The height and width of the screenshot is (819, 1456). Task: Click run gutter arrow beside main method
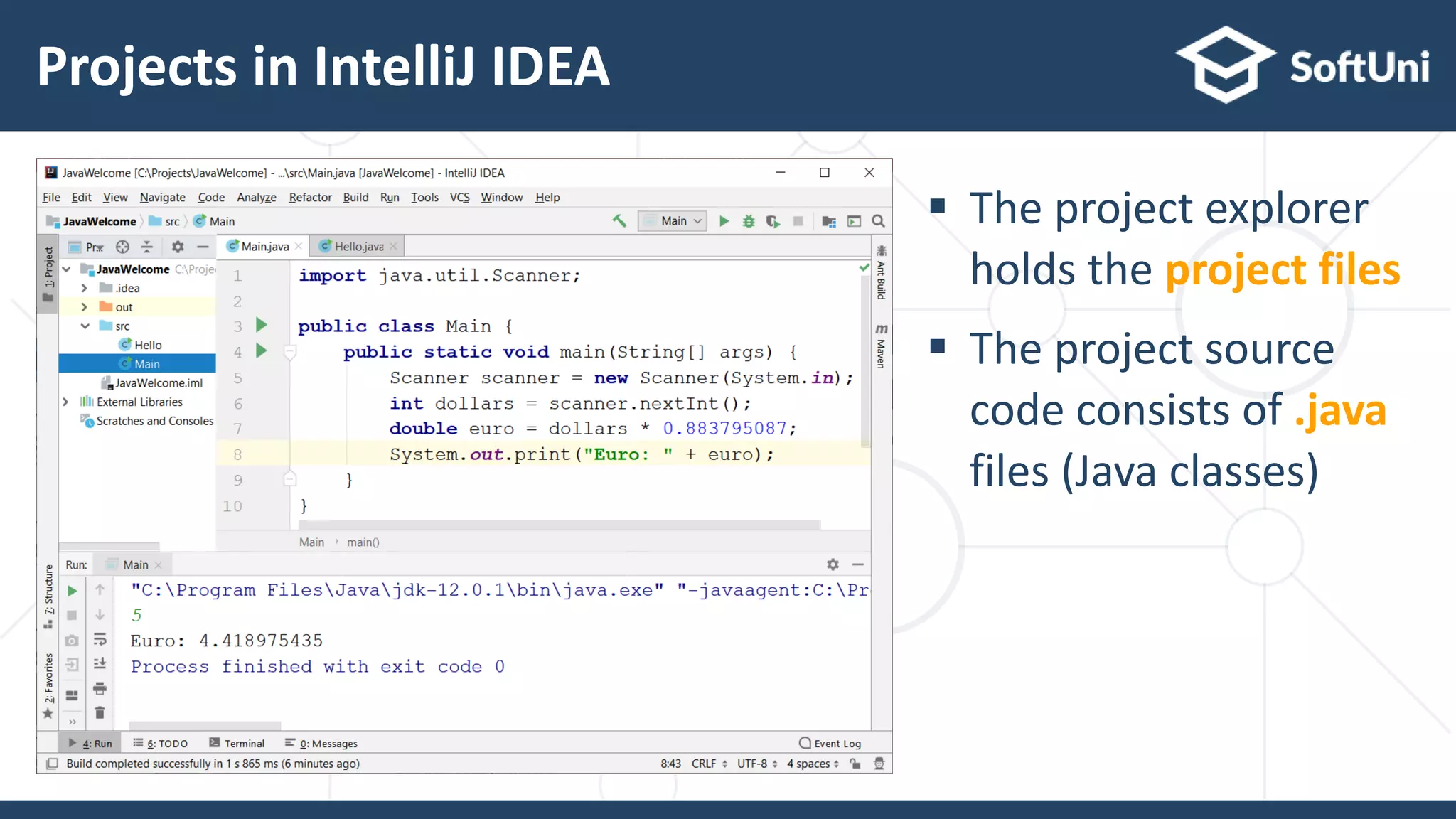(262, 350)
